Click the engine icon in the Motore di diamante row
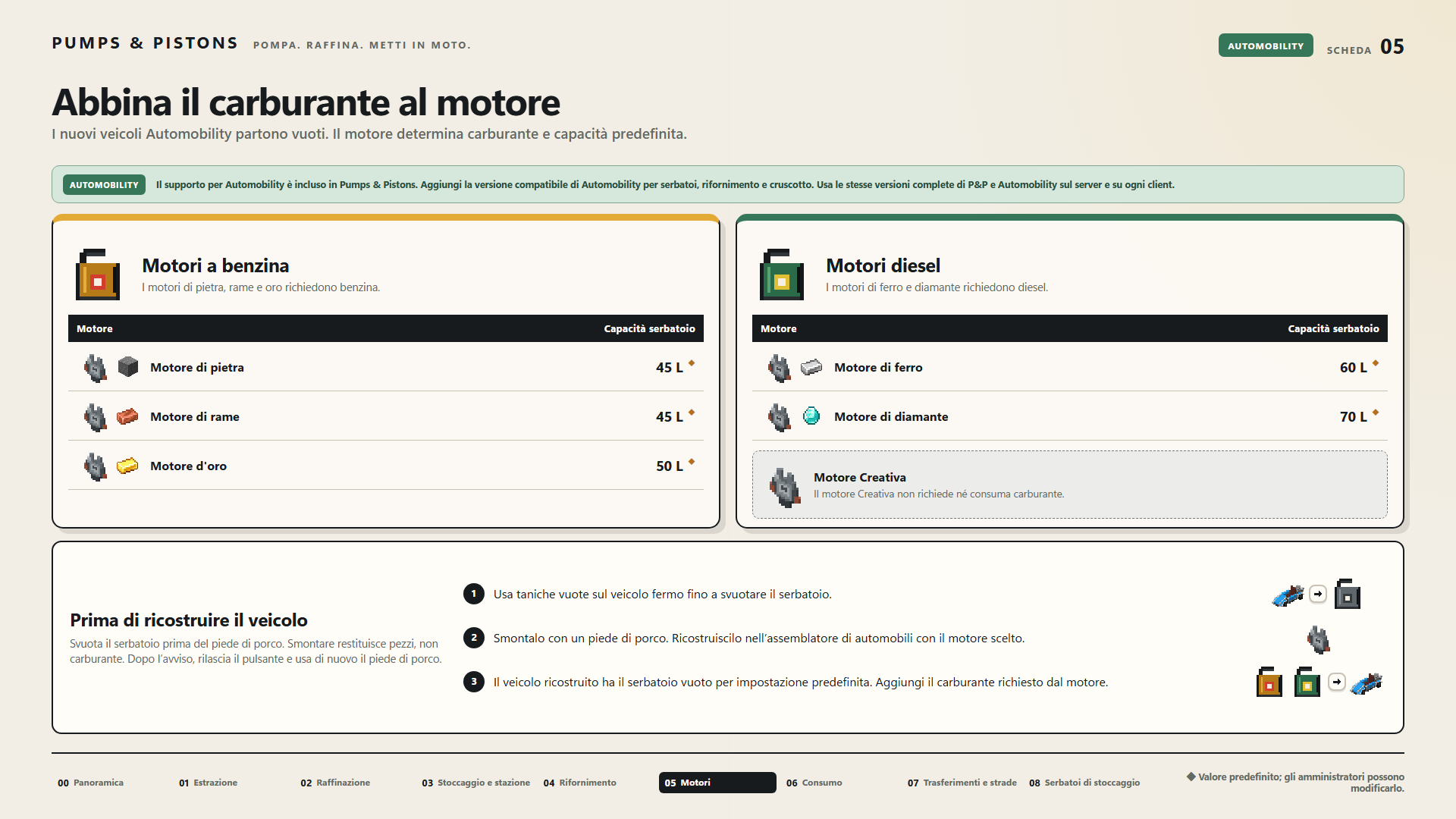1456x819 pixels. point(779,417)
